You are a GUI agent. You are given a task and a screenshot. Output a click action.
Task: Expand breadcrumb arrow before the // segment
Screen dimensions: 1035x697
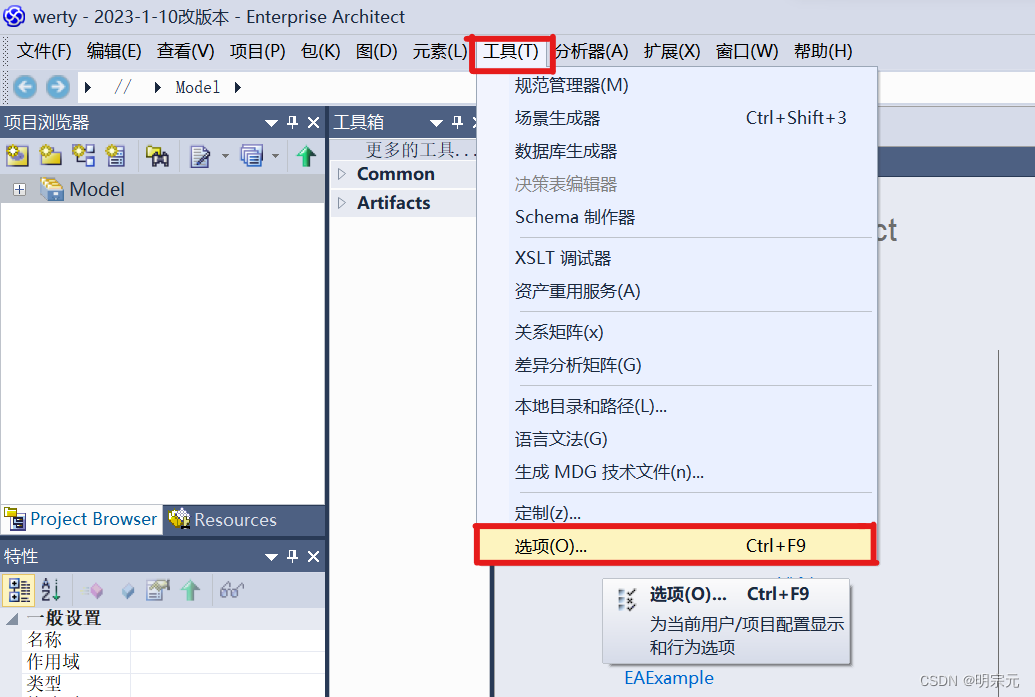tap(88, 87)
